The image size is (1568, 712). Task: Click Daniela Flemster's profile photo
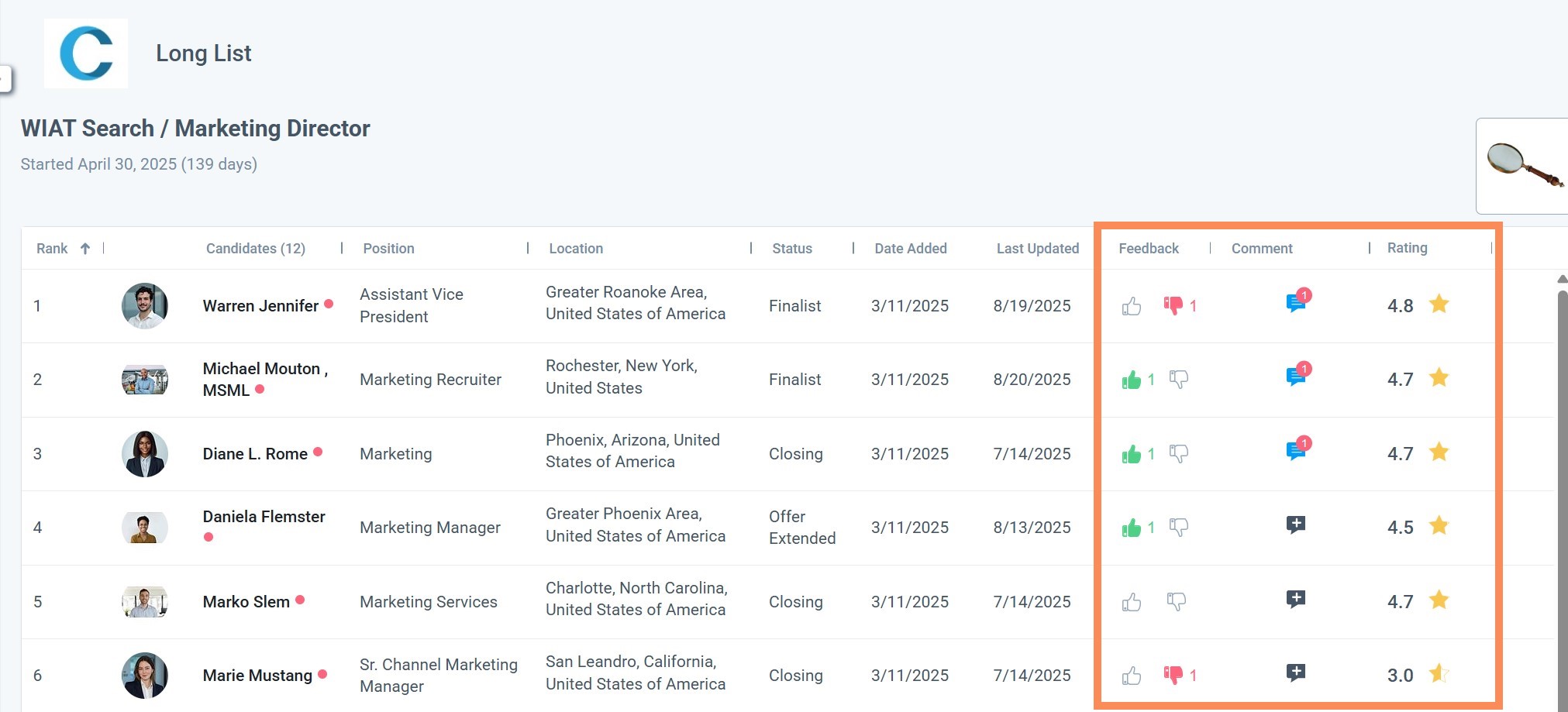(145, 528)
